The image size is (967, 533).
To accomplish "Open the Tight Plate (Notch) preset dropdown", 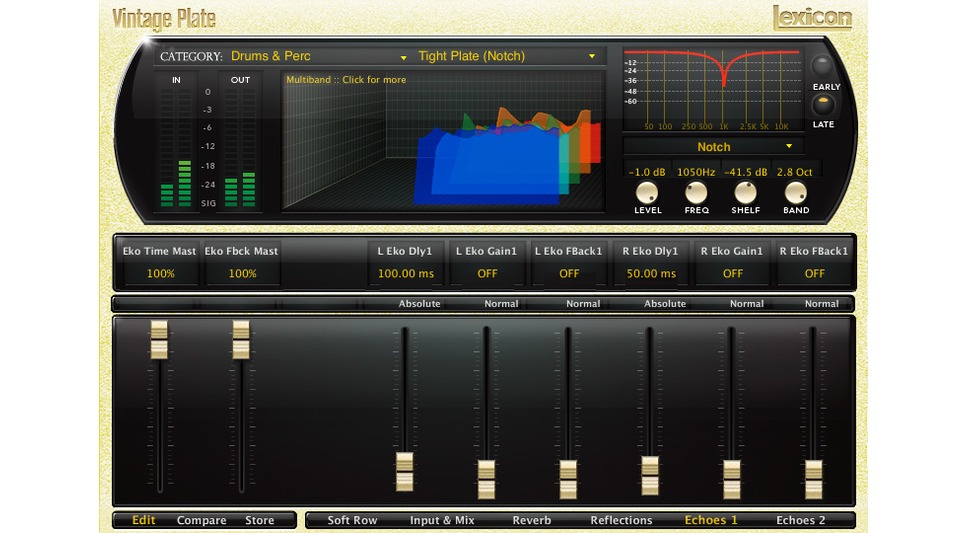I will click(x=507, y=56).
